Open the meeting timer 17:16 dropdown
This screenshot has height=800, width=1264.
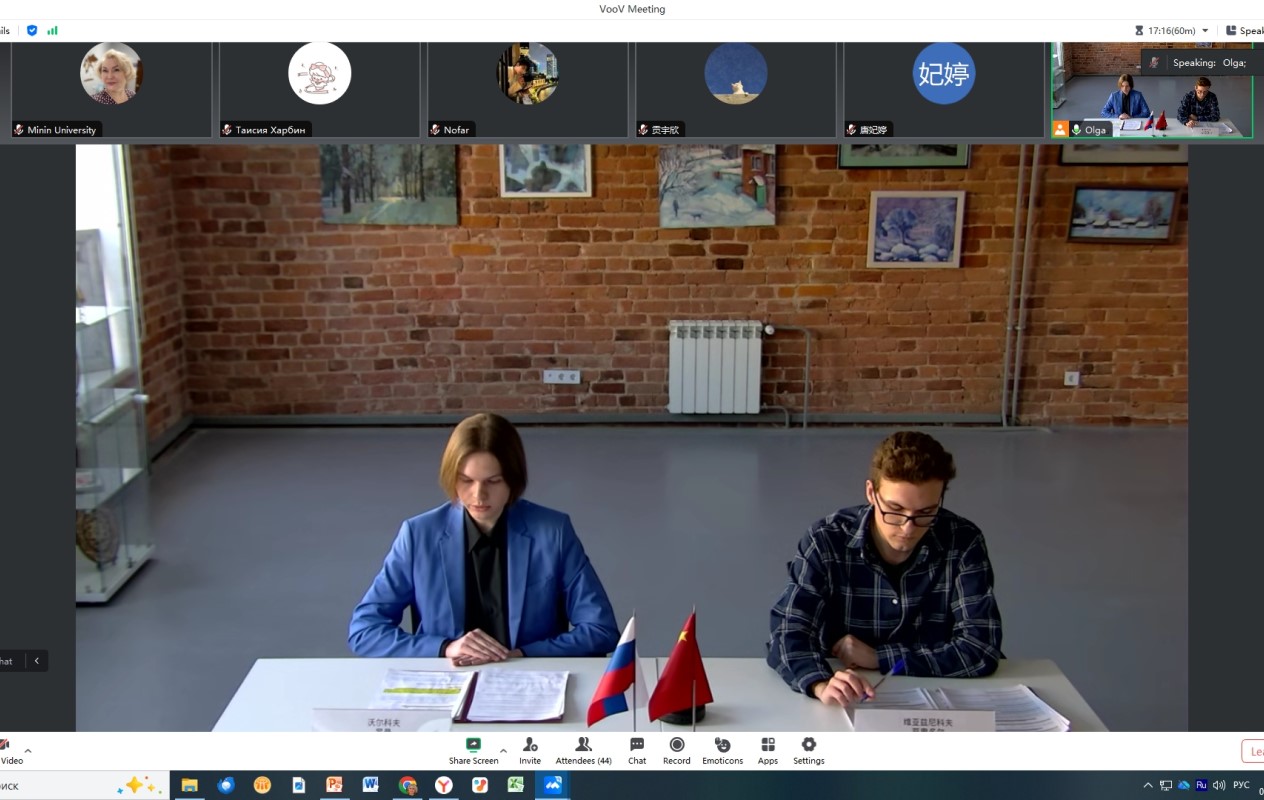(x=1204, y=31)
